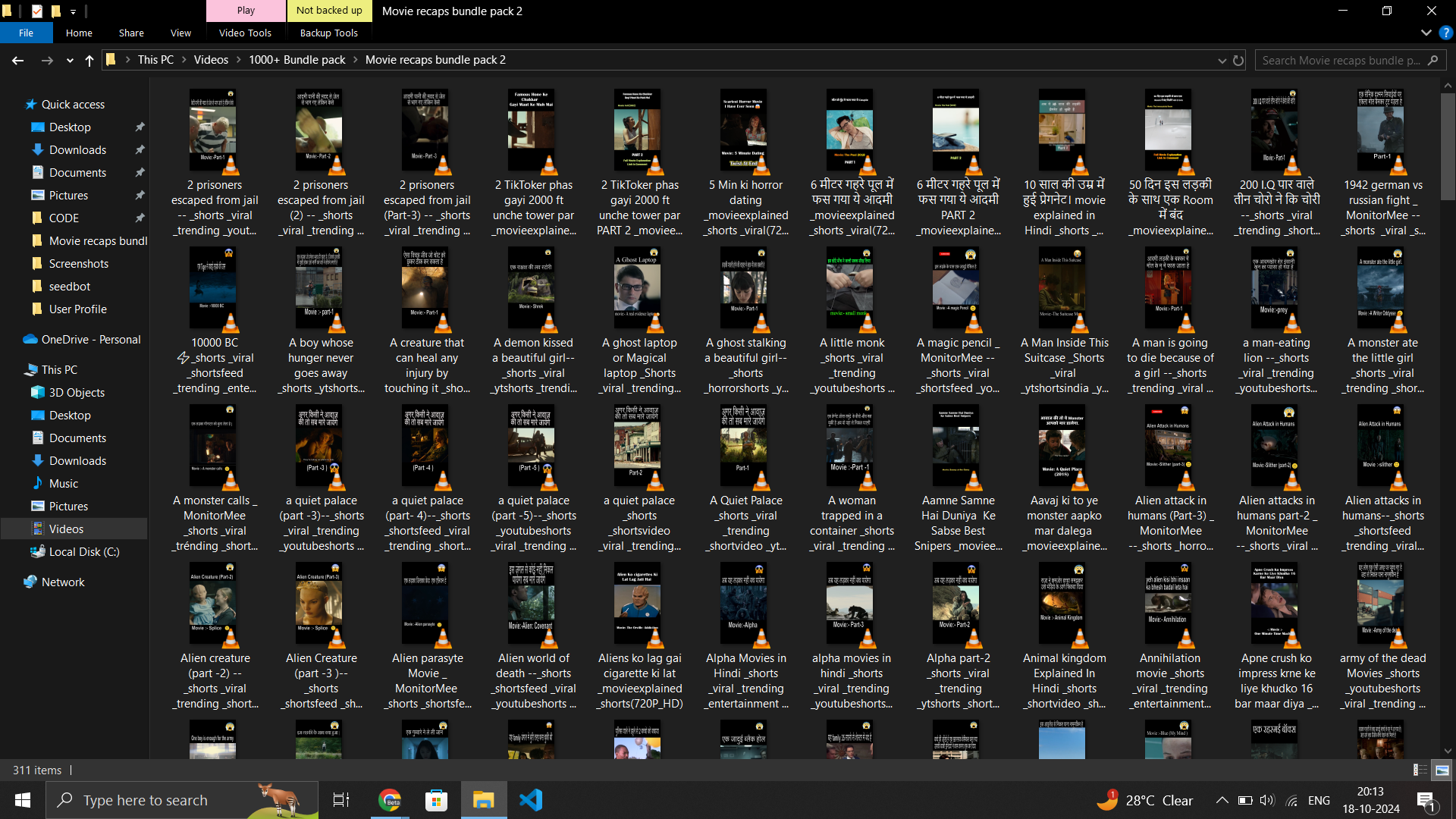Unpin Downloads from Quick access
Viewport: 1456px width, 819px height.
point(140,150)
